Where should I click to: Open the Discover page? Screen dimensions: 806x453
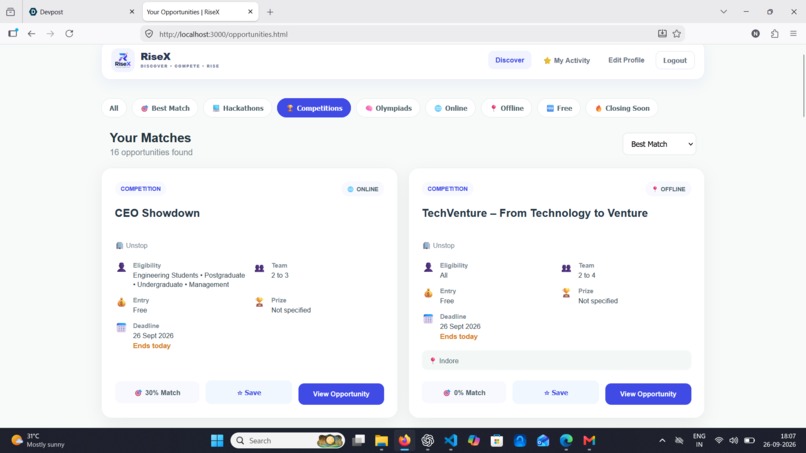click(x=509, y=60)
